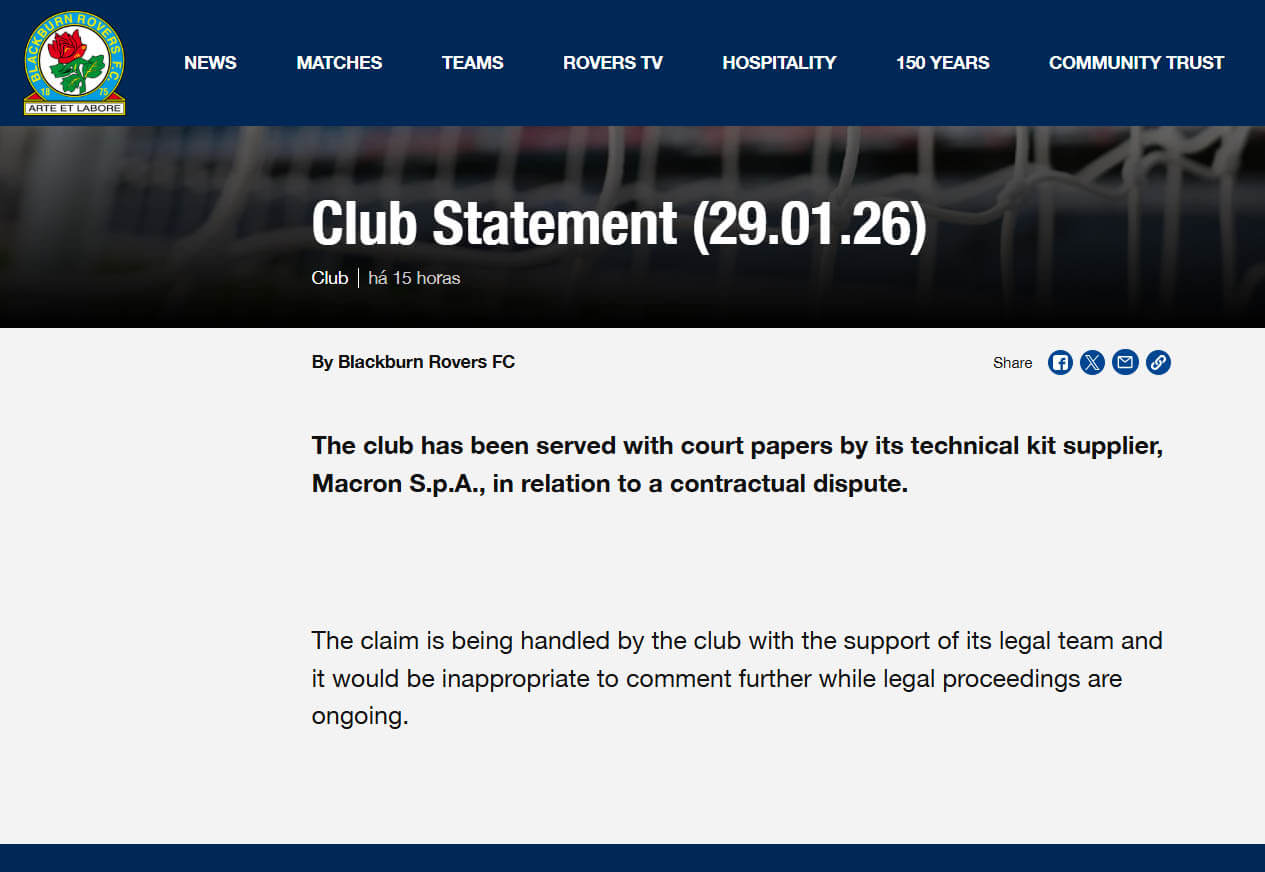Image resolution: width=1265 pixels, height=872 pixels.
Task: Open the Teams menu item
Action: (472, 63)
